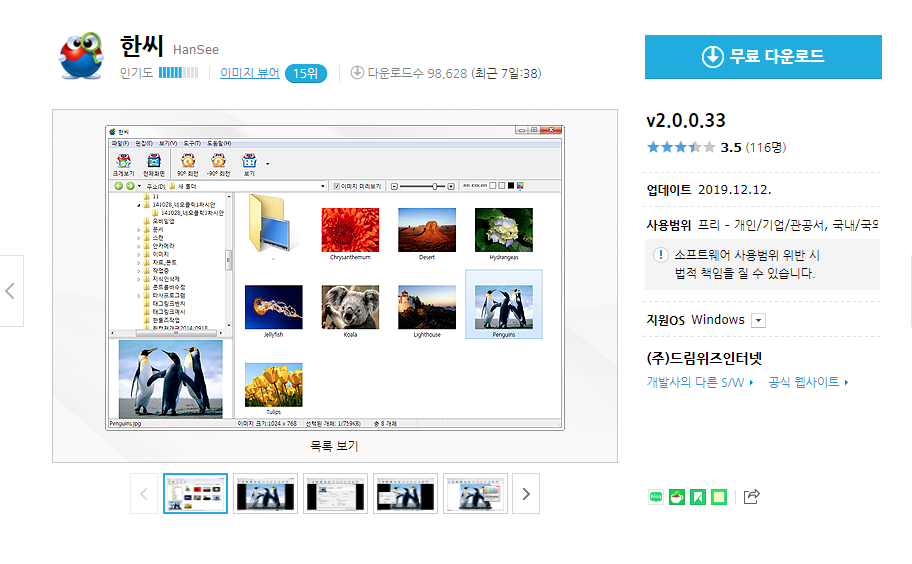The height and width of the screenshot is (564, 912).
Task: Click the 15위 rank badge
Action: tap(306, 74)
